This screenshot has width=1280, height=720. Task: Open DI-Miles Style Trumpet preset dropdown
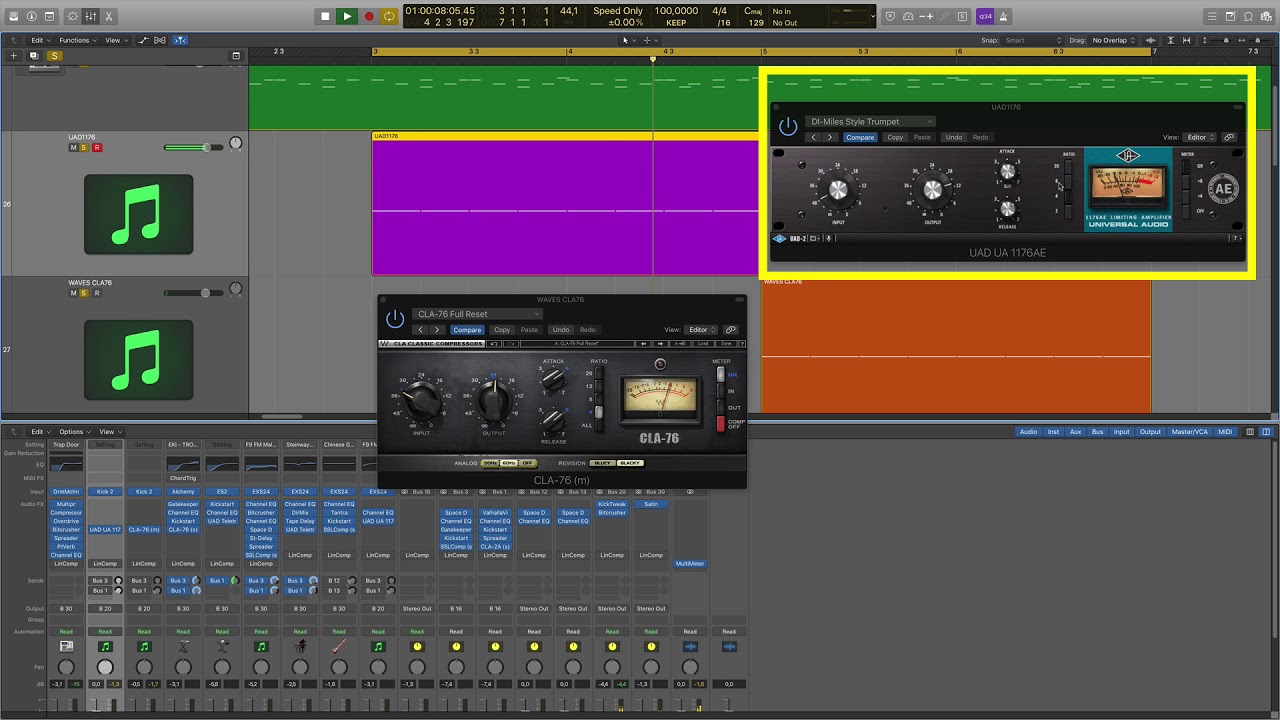(870, 122)
